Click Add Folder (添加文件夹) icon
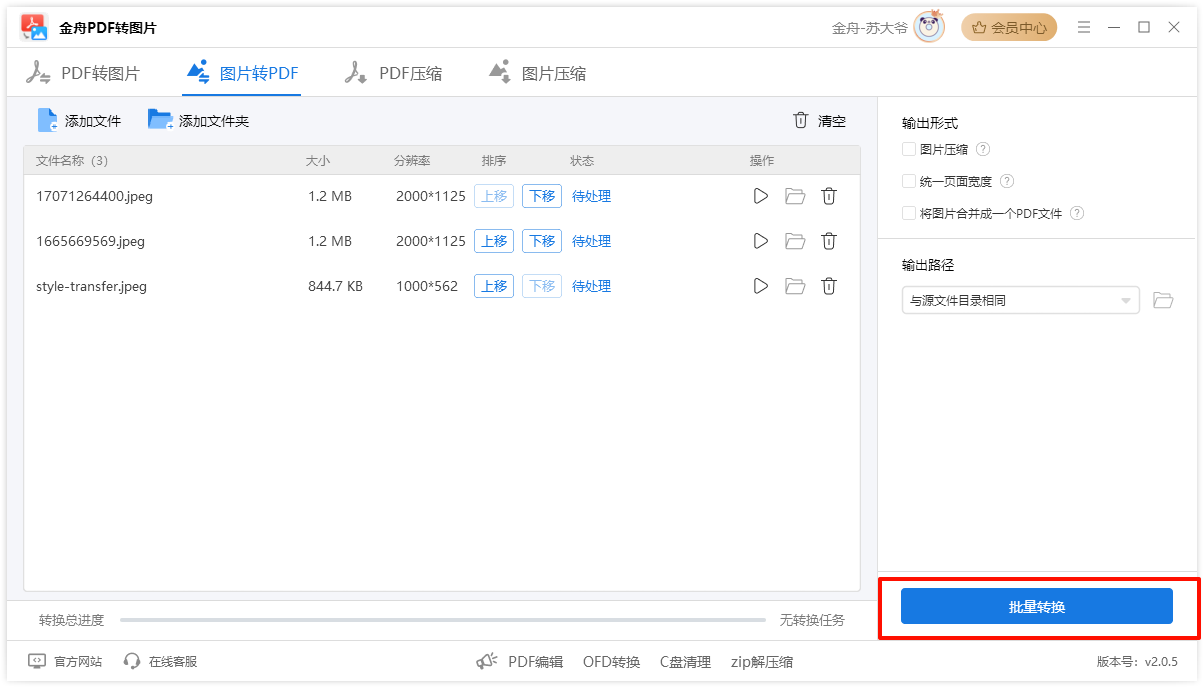 click(160, 121)
